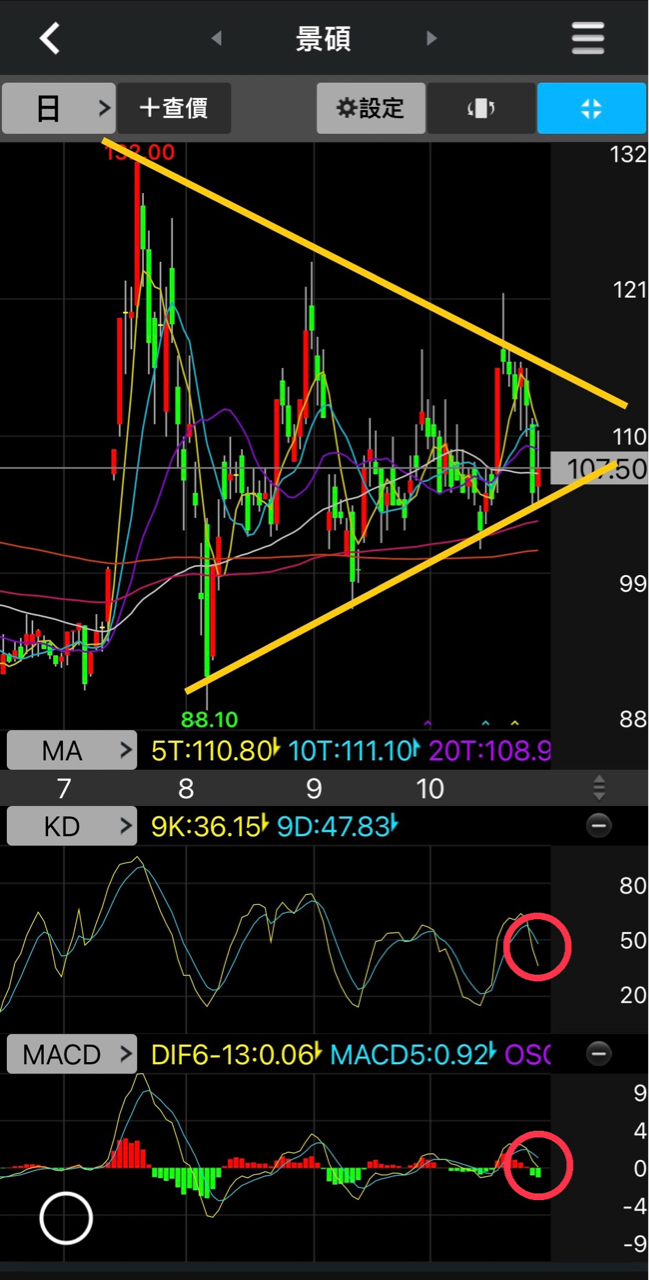Open the 設定 settings button

[x=371, y=109]
